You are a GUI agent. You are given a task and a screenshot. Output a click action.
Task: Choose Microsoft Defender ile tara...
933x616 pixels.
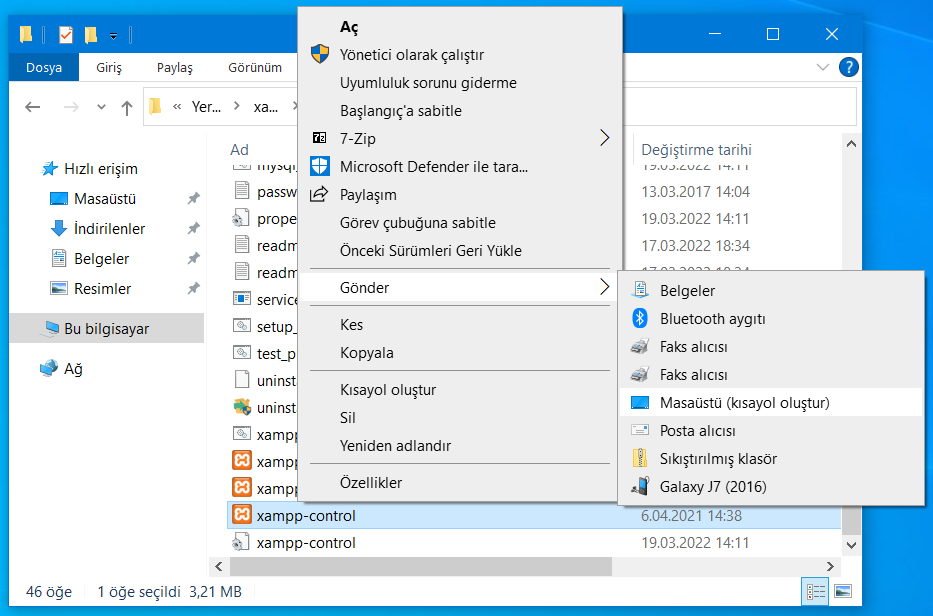(460, 167)
